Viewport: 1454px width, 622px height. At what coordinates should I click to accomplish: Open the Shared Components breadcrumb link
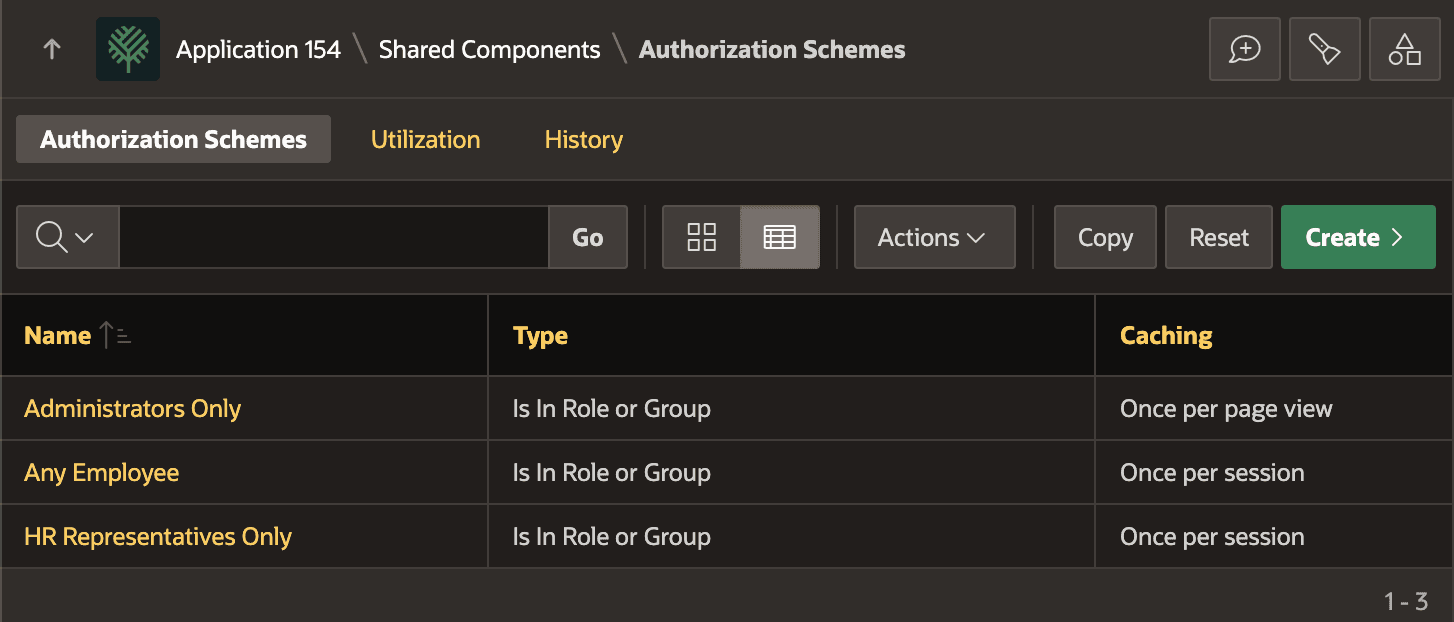pyautogui.click(x=489, y=49)
